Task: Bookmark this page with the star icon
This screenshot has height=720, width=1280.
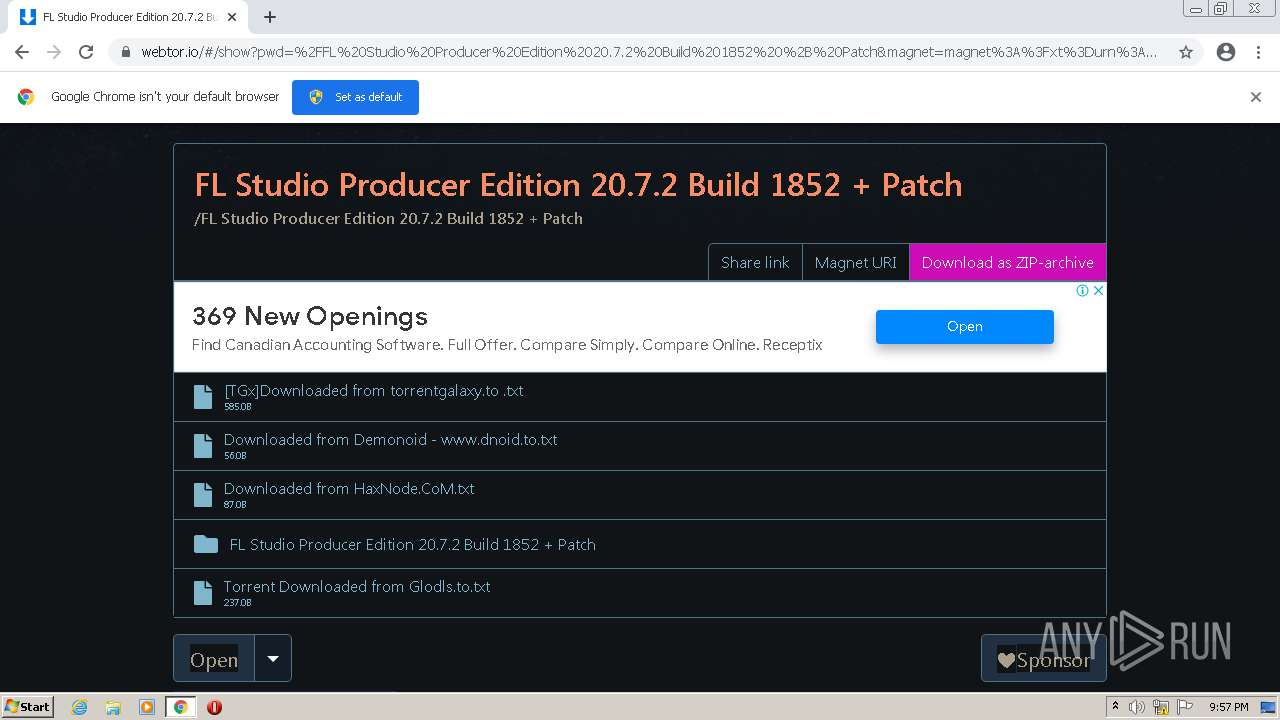Action: (x=1186, y=52)
